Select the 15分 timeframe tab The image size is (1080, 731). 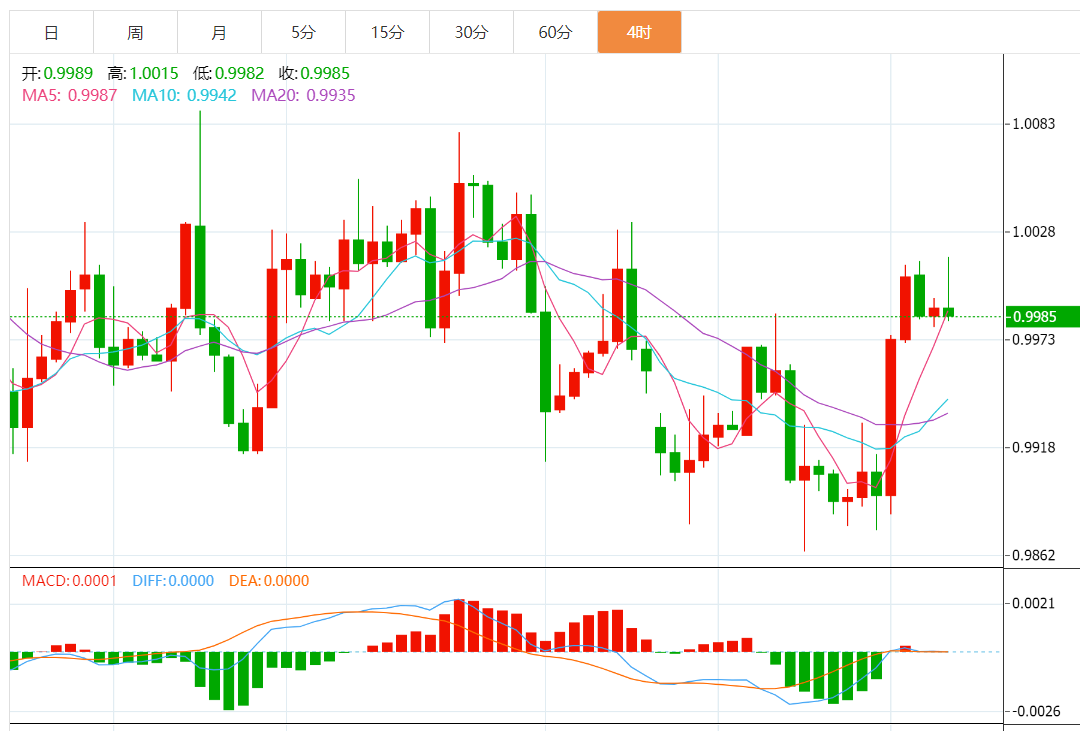tap(387, 32)
